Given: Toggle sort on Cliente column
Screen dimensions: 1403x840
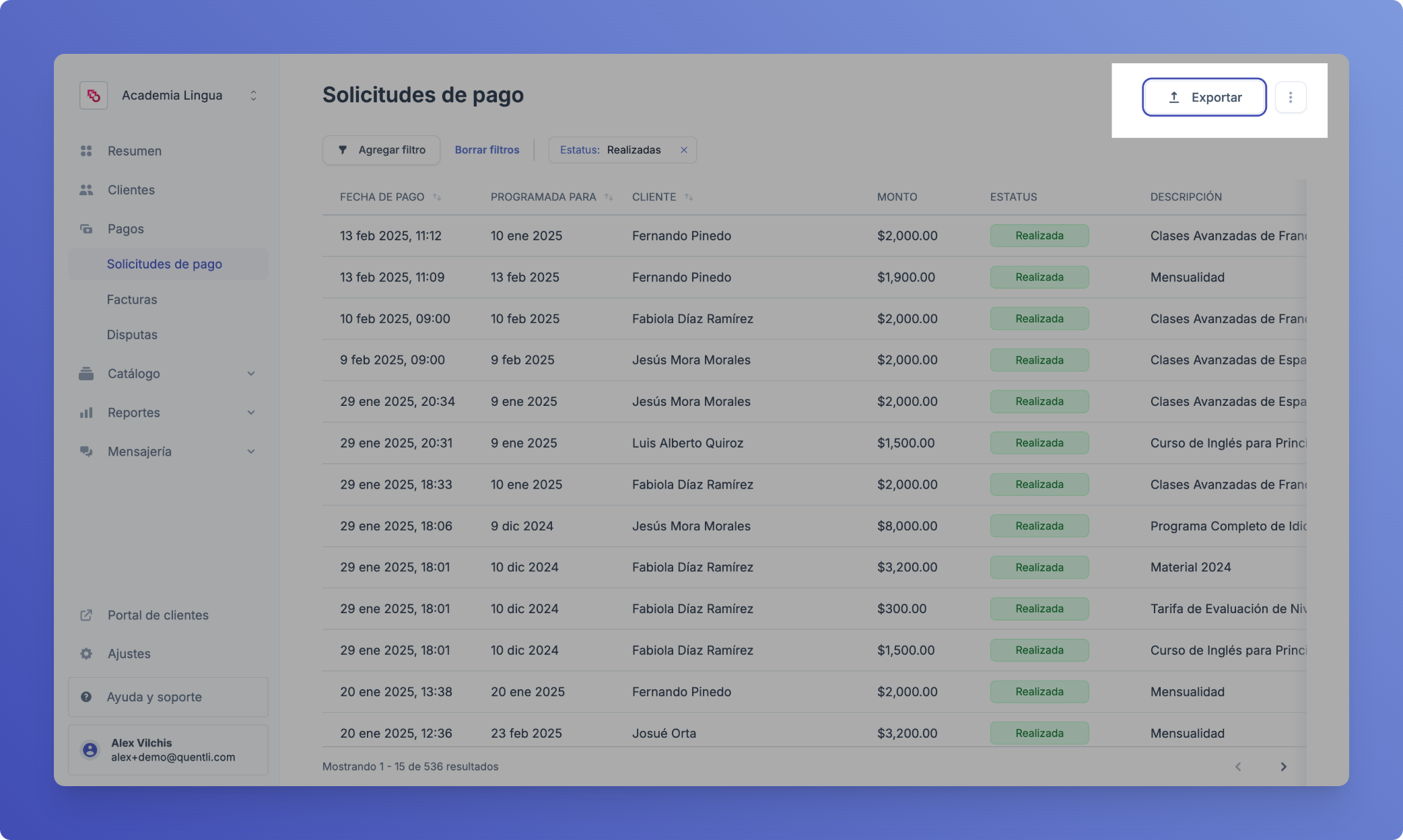Looking at the screenshot, I should click(x=688, y=197).
